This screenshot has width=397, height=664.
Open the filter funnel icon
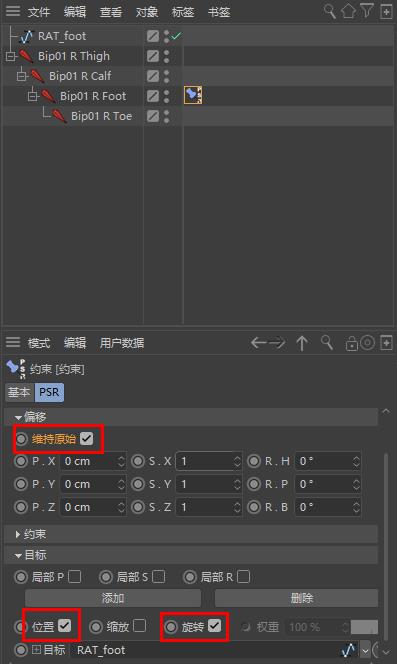367,11
